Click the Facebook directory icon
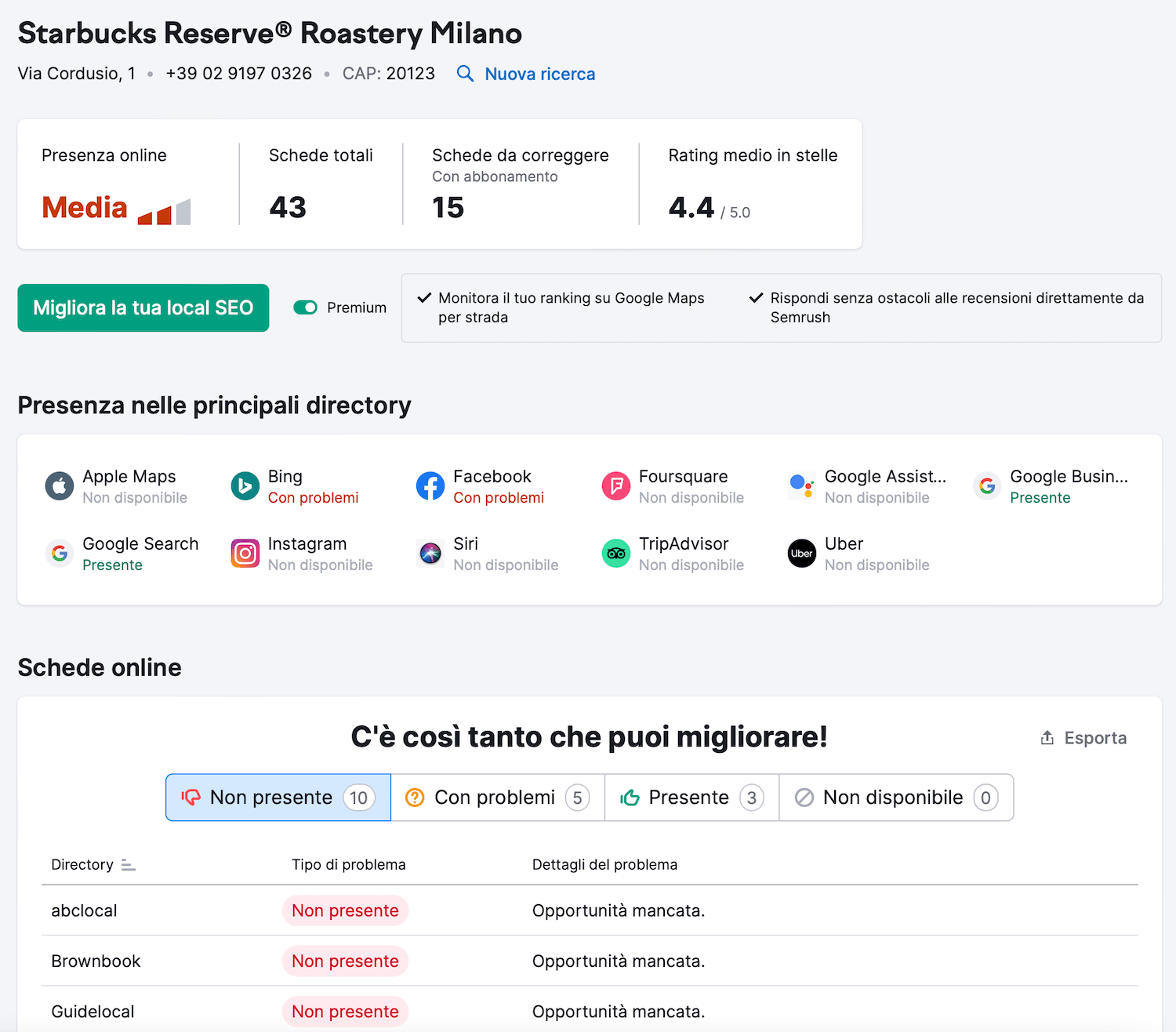This screenshot has height=1032, width=1176. click(430, 486)
